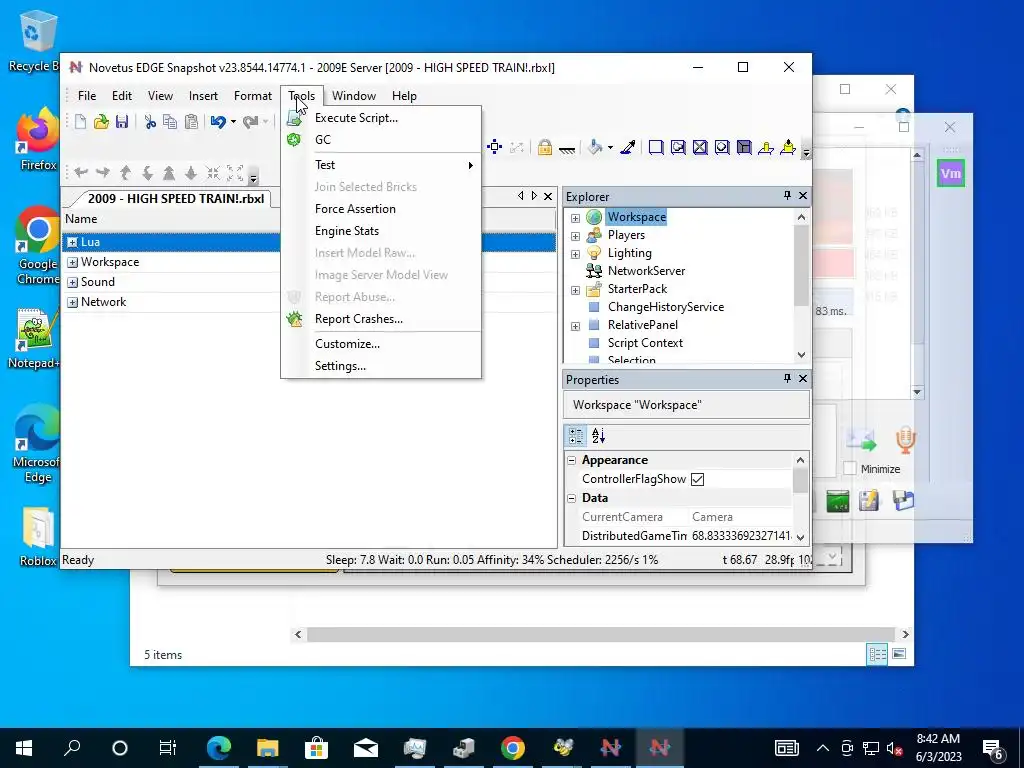Click the Paste clipboard icon
Viewport: 1024px width, 768px height.
point(191,121)
